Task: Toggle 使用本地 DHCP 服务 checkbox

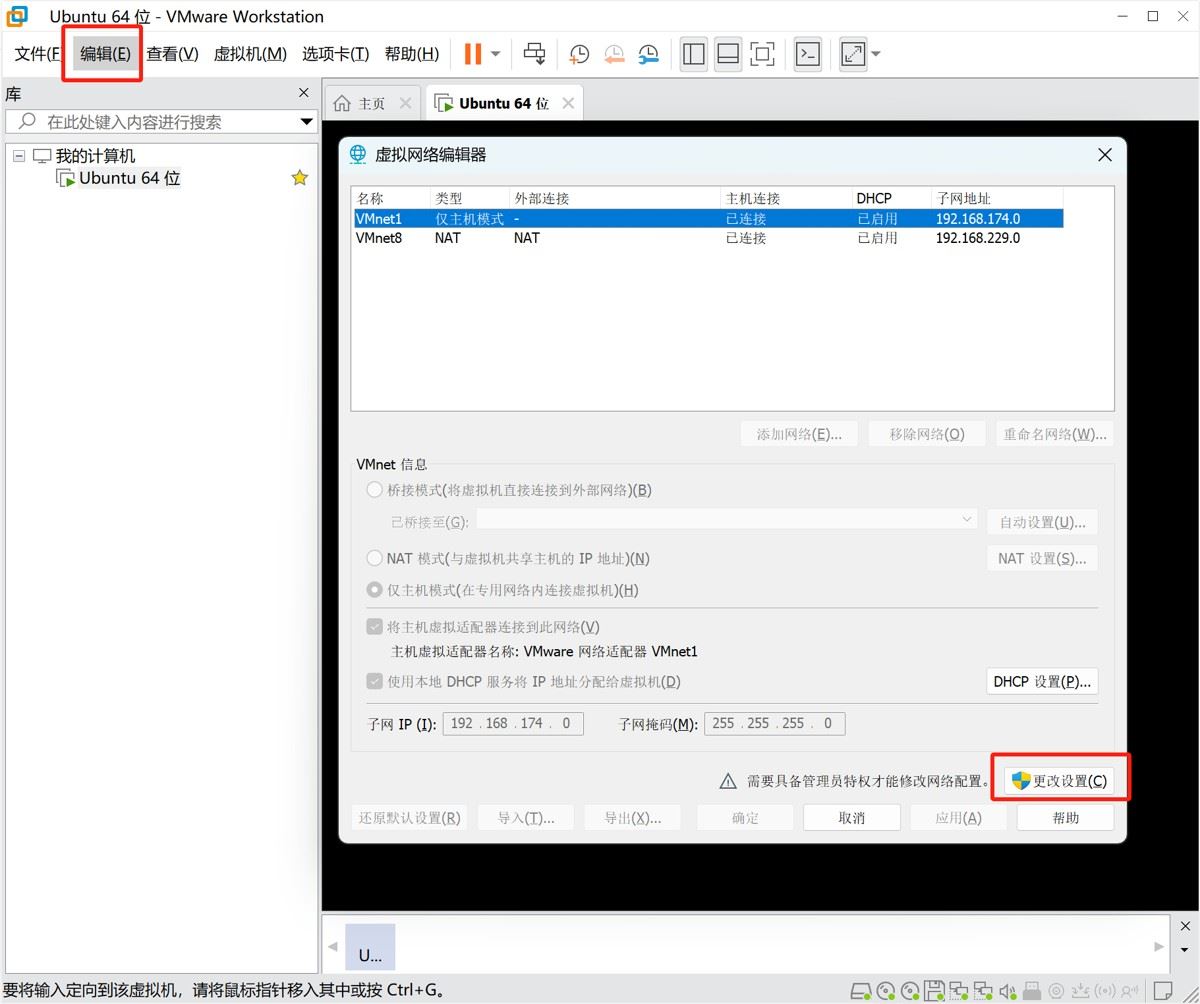Action: (375, 681)
